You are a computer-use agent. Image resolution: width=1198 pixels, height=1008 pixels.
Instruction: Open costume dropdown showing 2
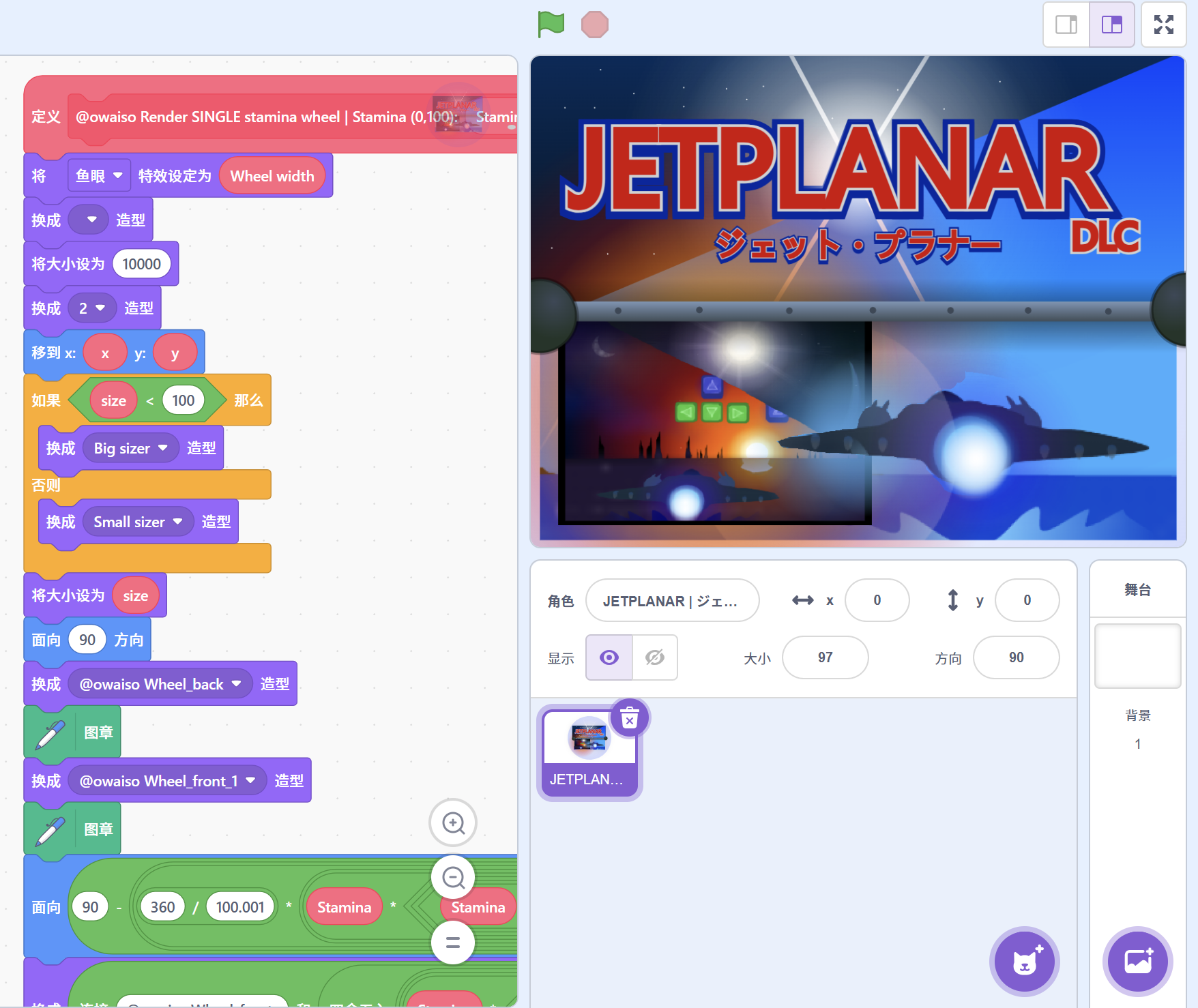coord(92,308)
